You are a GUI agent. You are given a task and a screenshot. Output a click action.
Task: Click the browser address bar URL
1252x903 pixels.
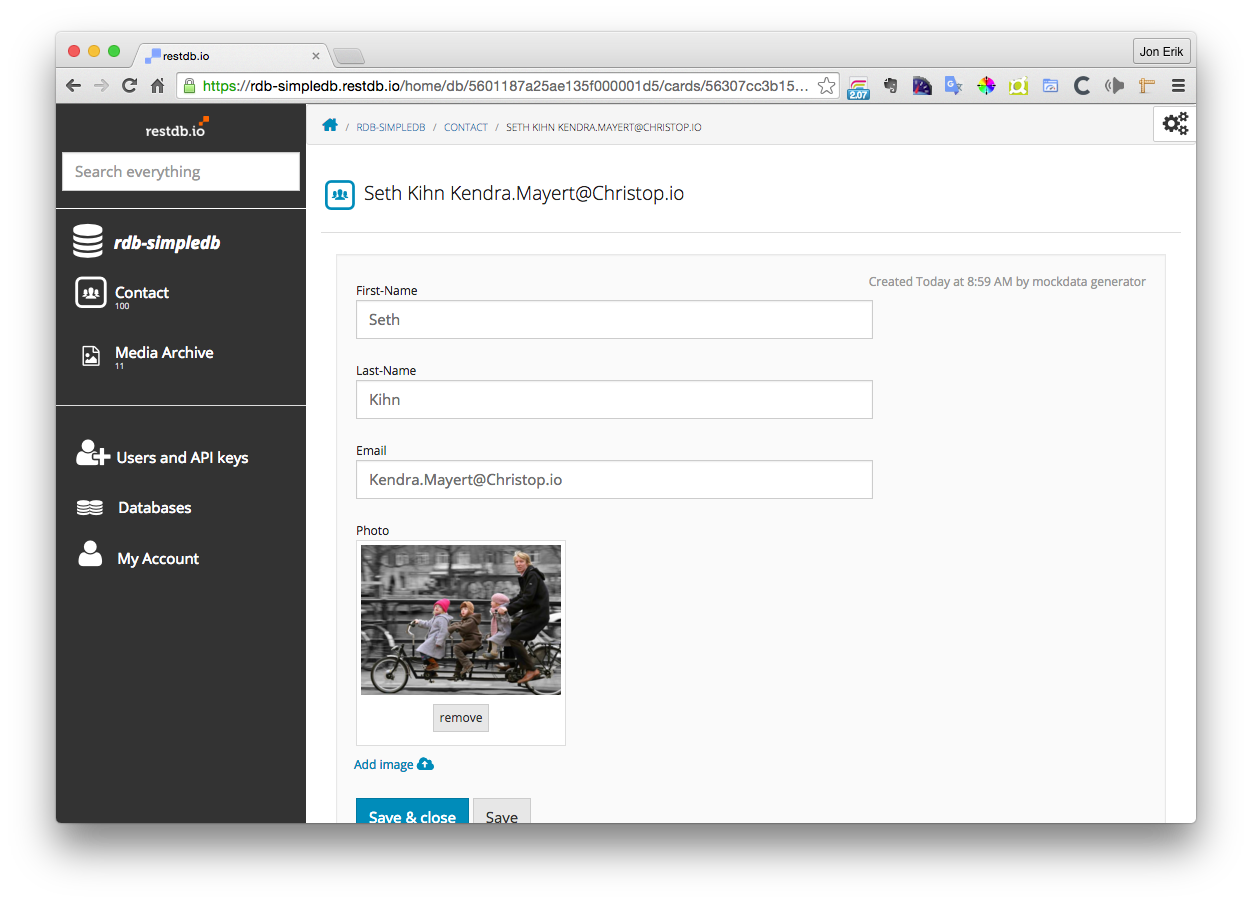tap(505, 86)
